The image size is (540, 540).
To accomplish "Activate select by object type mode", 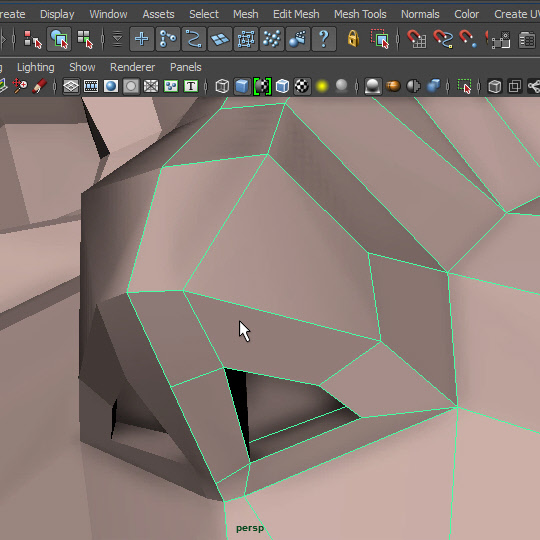I will coord(59,39).
